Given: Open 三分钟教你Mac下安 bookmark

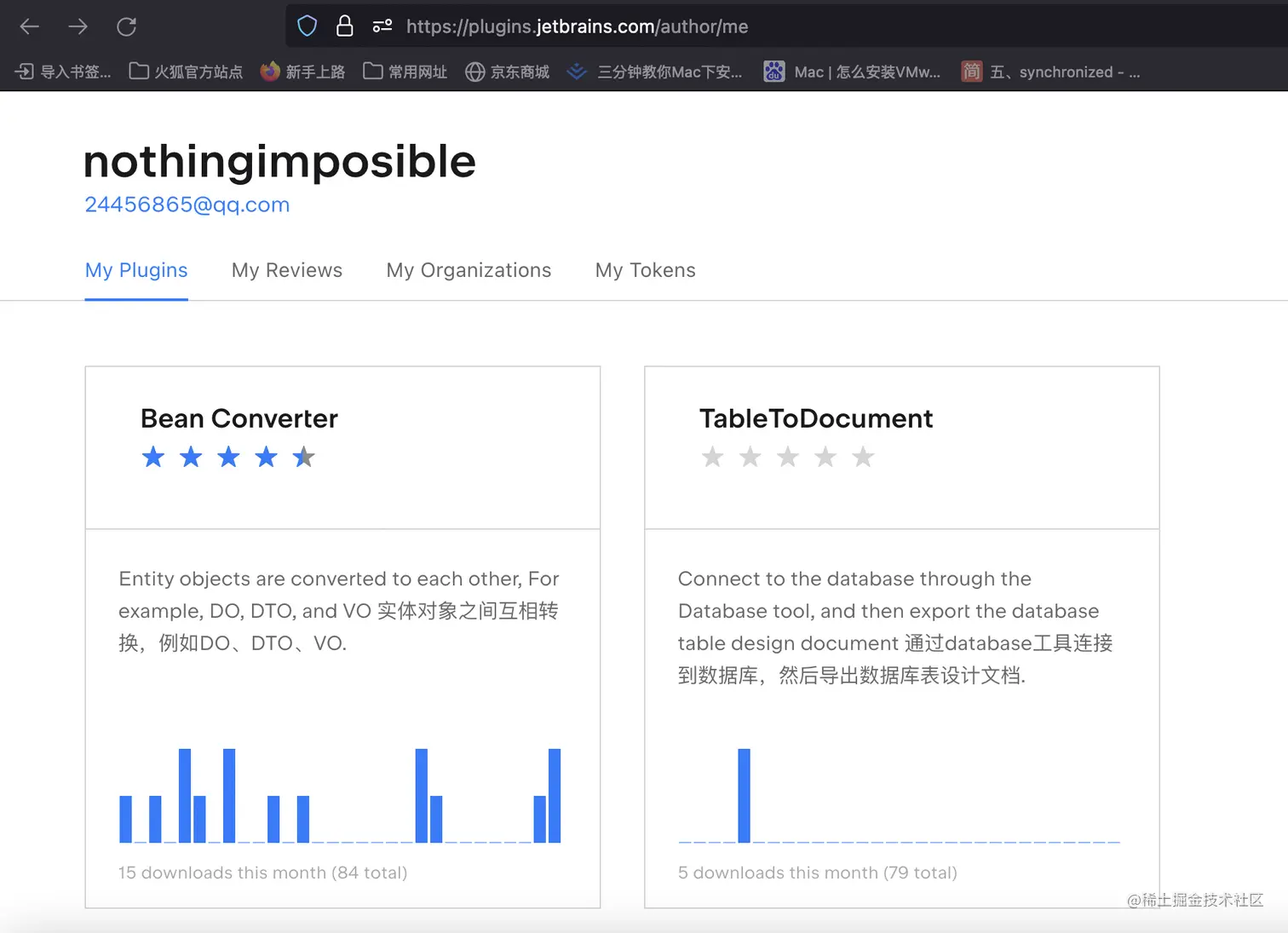Looking at the screenshot, I should 654,72.
